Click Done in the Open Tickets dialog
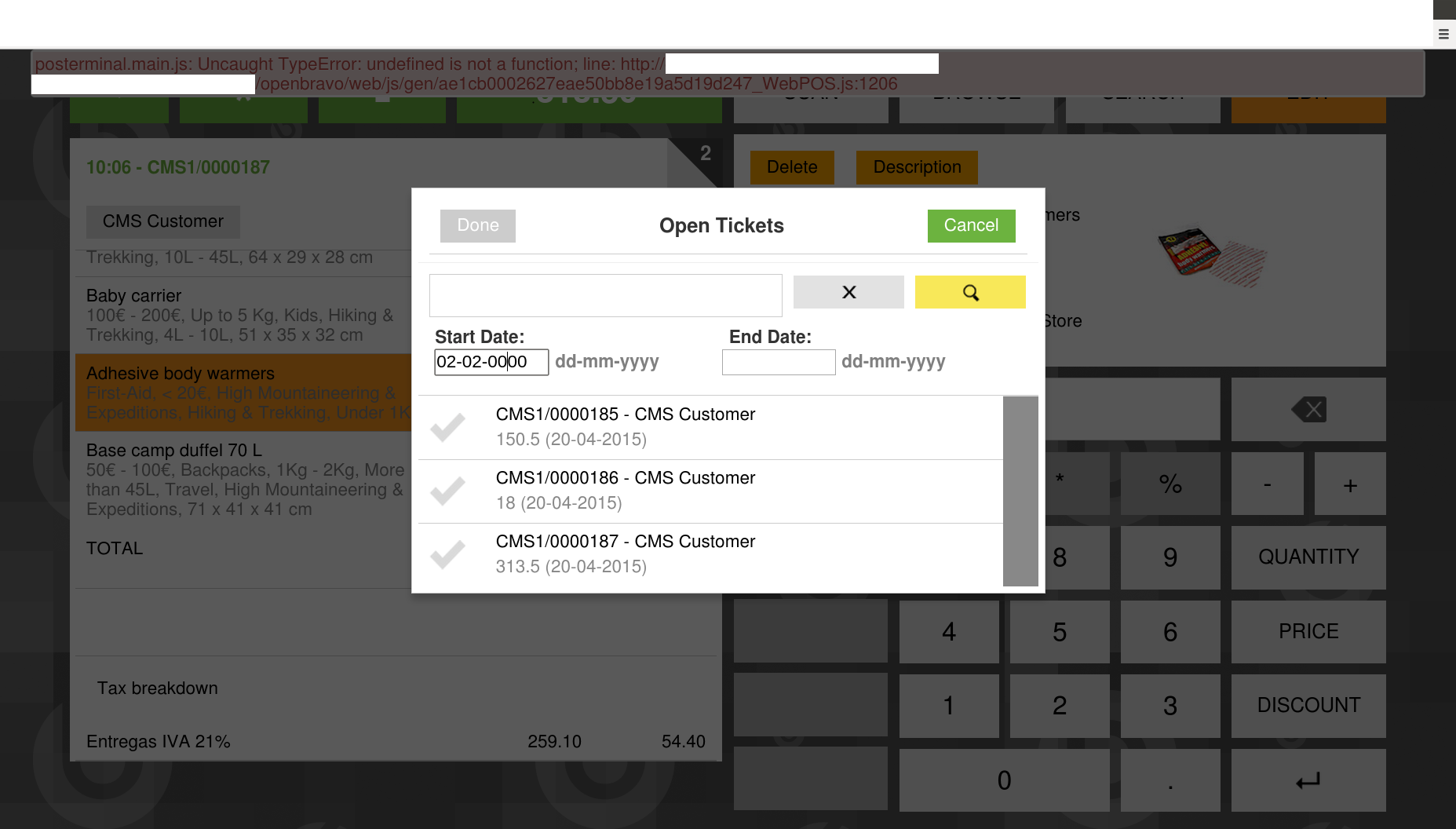 (x=477, y=225)
